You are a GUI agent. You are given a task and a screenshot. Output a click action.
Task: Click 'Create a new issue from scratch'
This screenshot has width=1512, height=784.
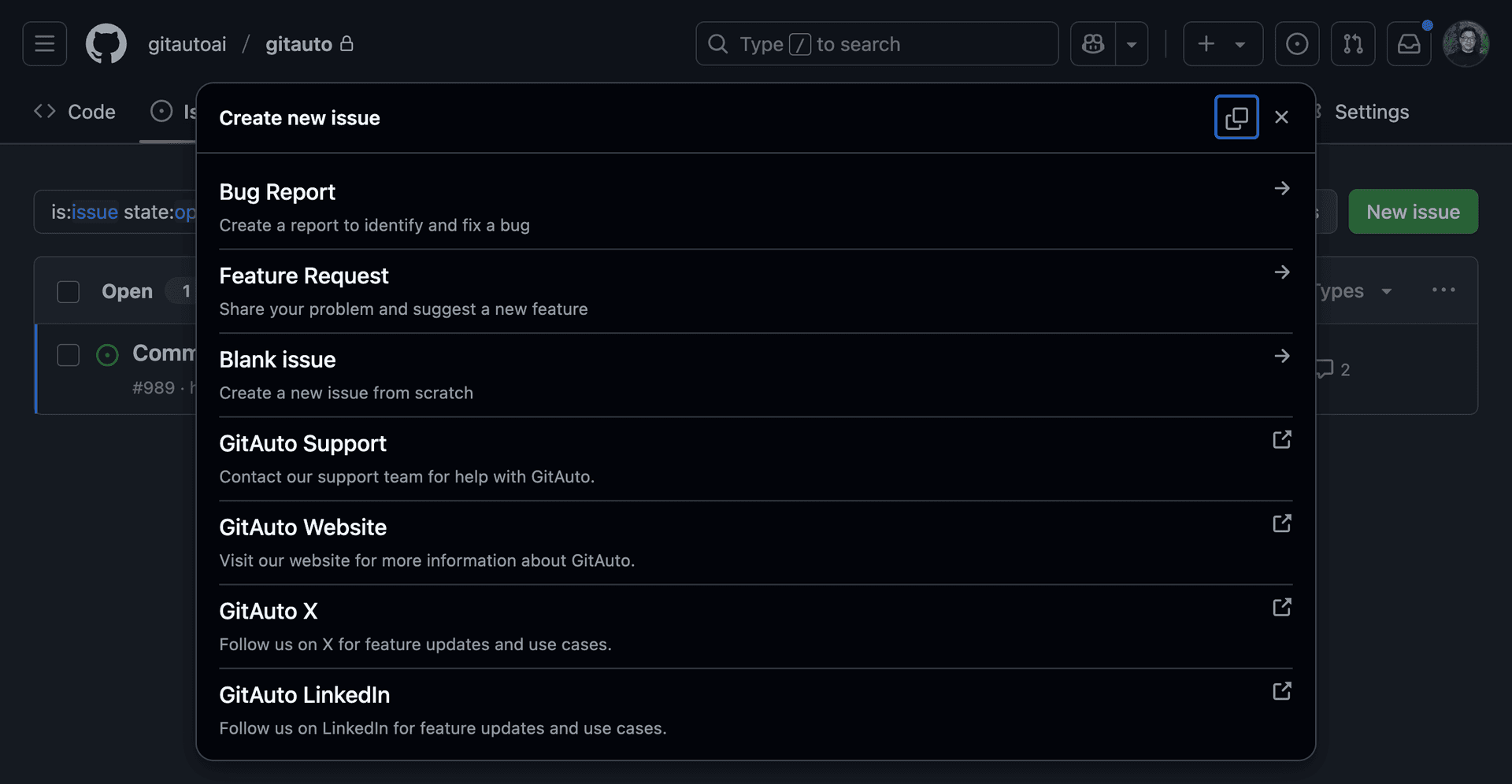[x=346, y=393]
